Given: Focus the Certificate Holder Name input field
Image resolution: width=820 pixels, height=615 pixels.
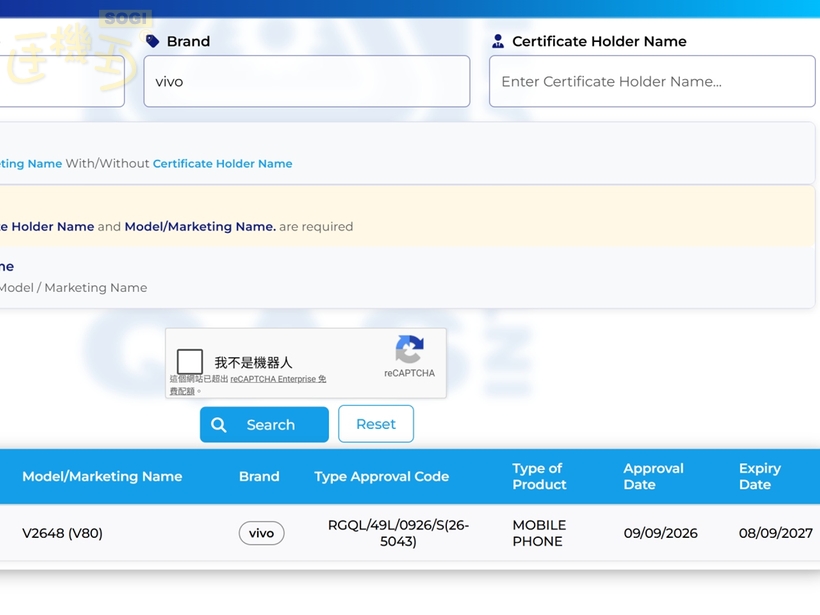Looking at the screenshot, I should [652, 82].
